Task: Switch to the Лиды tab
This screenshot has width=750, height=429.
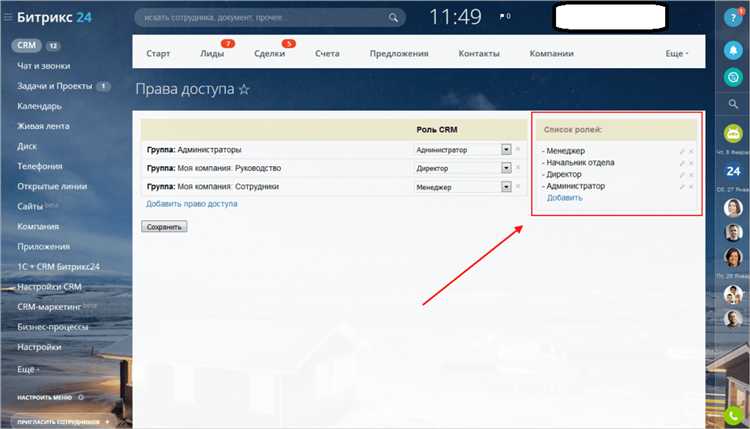Action: coord(212,54)
